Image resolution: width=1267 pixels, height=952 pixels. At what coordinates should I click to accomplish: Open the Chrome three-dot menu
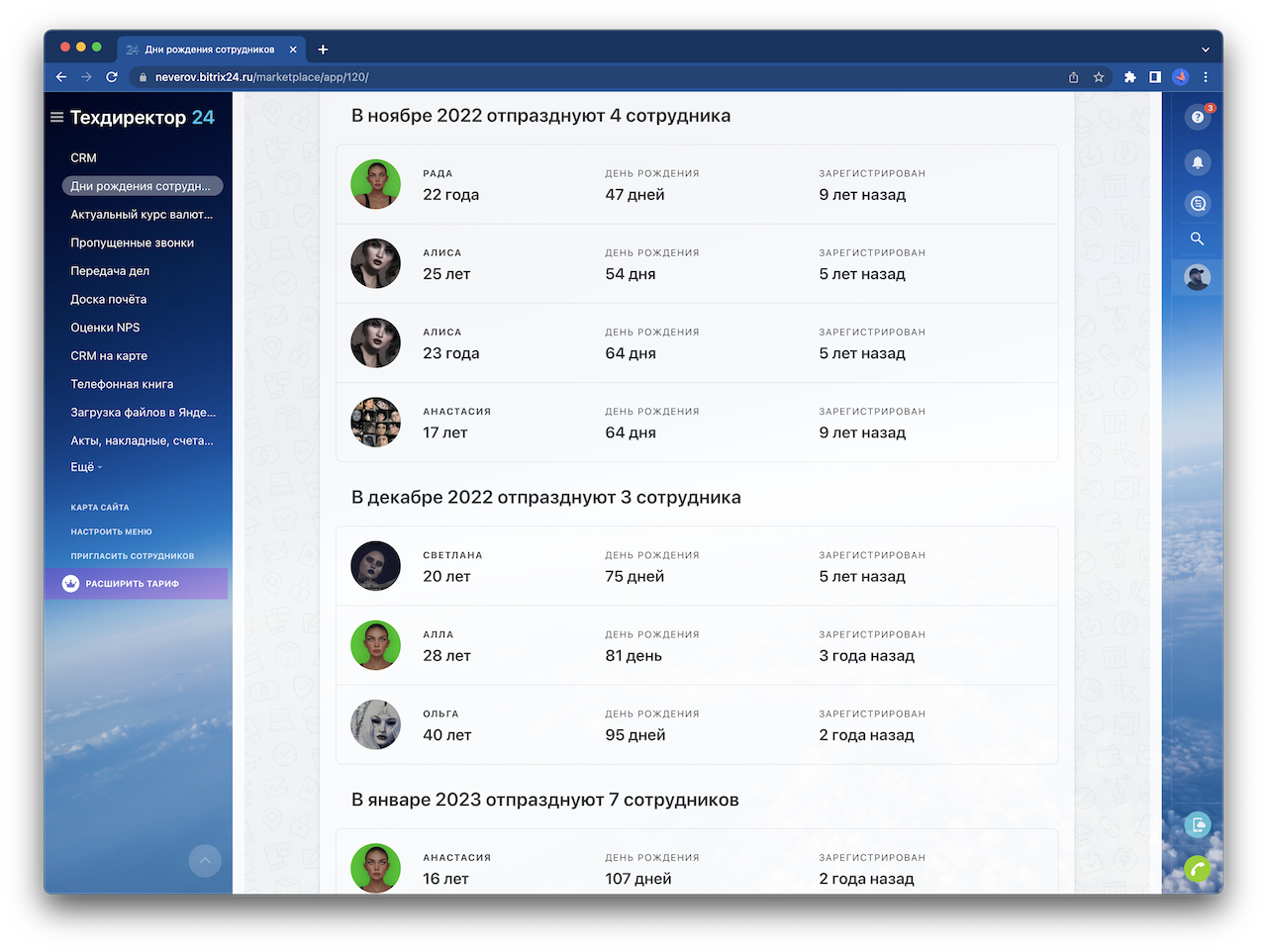(x=1206, y=77)
